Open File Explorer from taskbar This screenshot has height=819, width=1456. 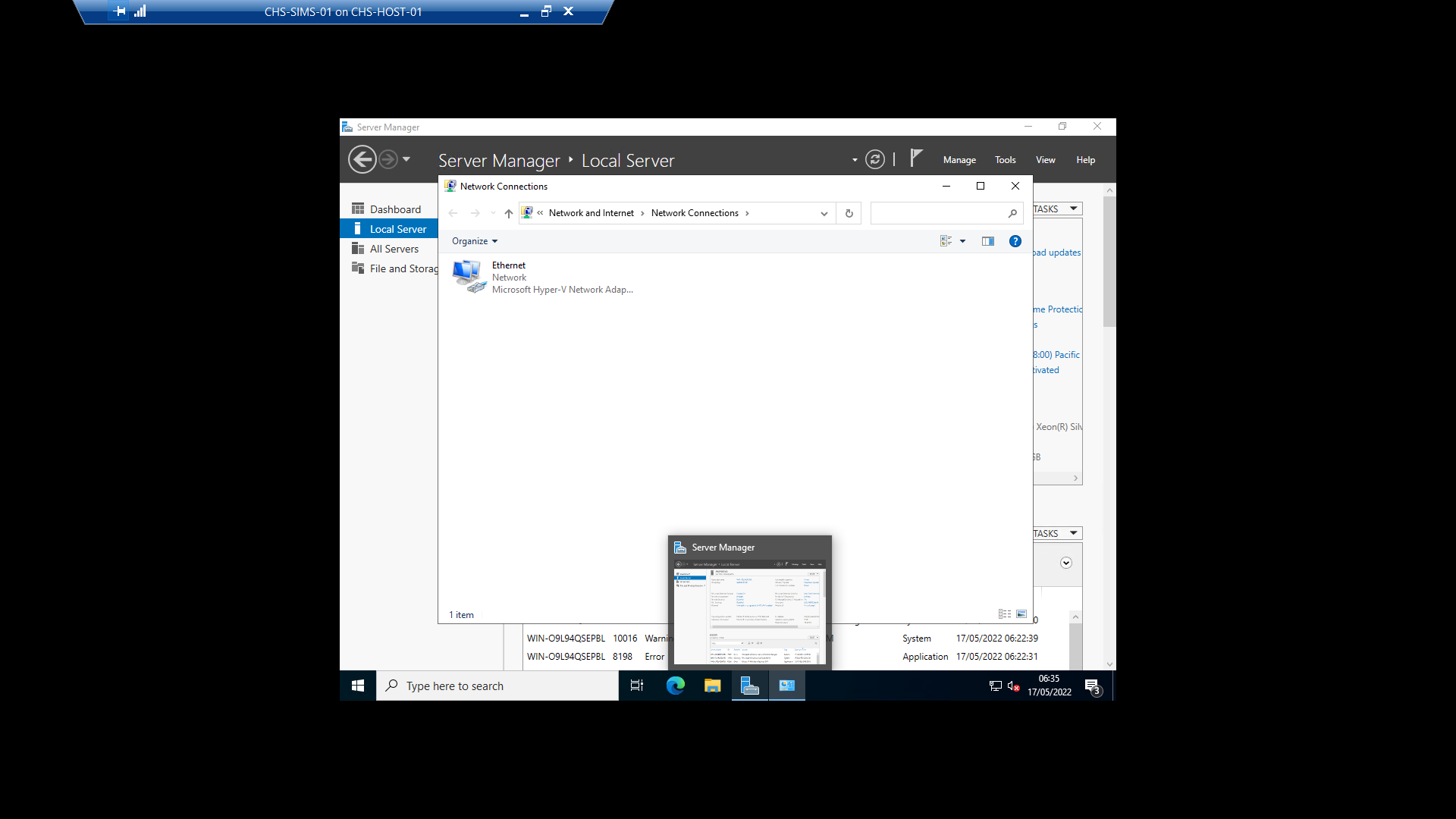tap(712, 686)
